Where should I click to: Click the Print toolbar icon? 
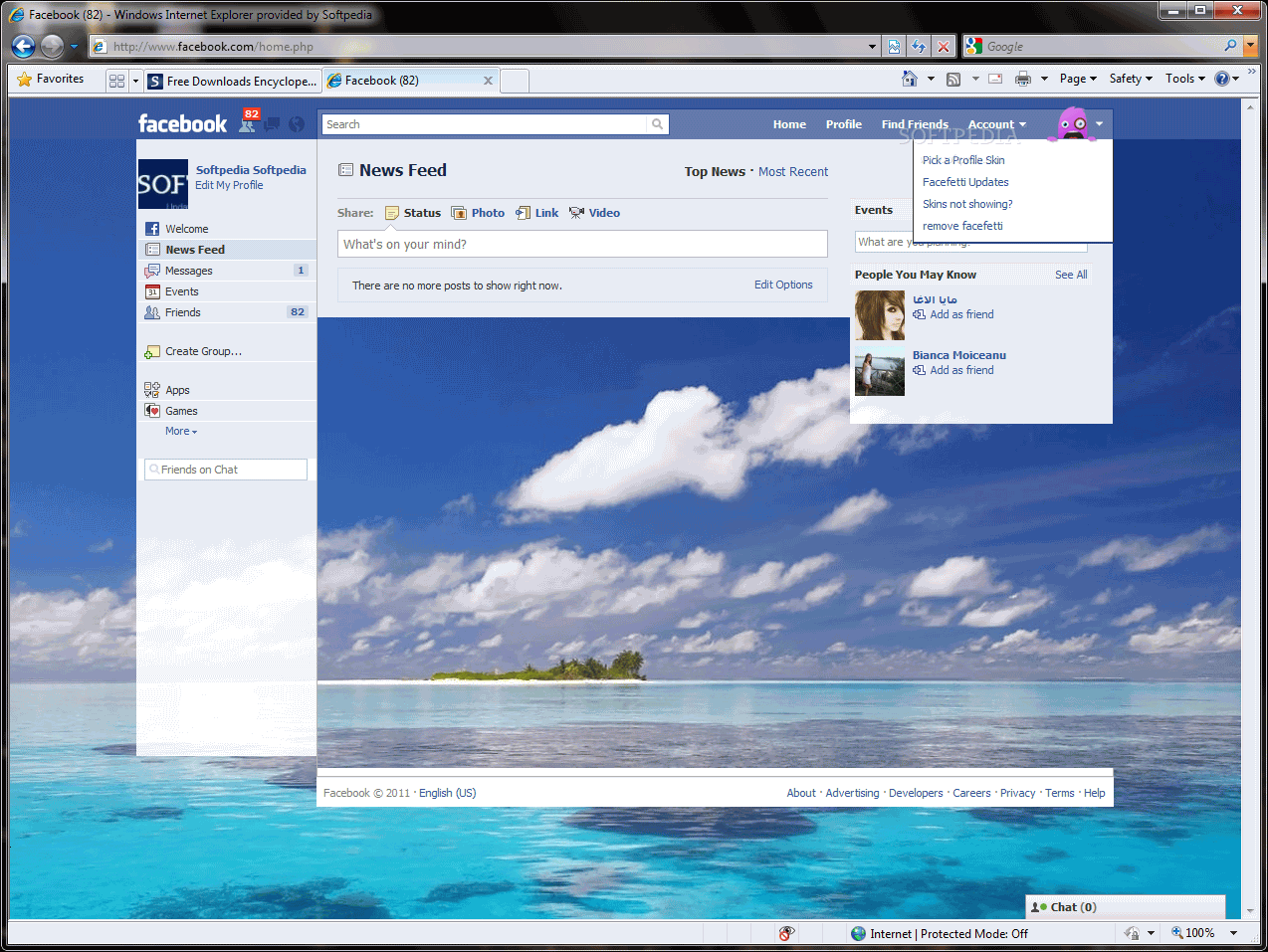[x=1023, y=79]
